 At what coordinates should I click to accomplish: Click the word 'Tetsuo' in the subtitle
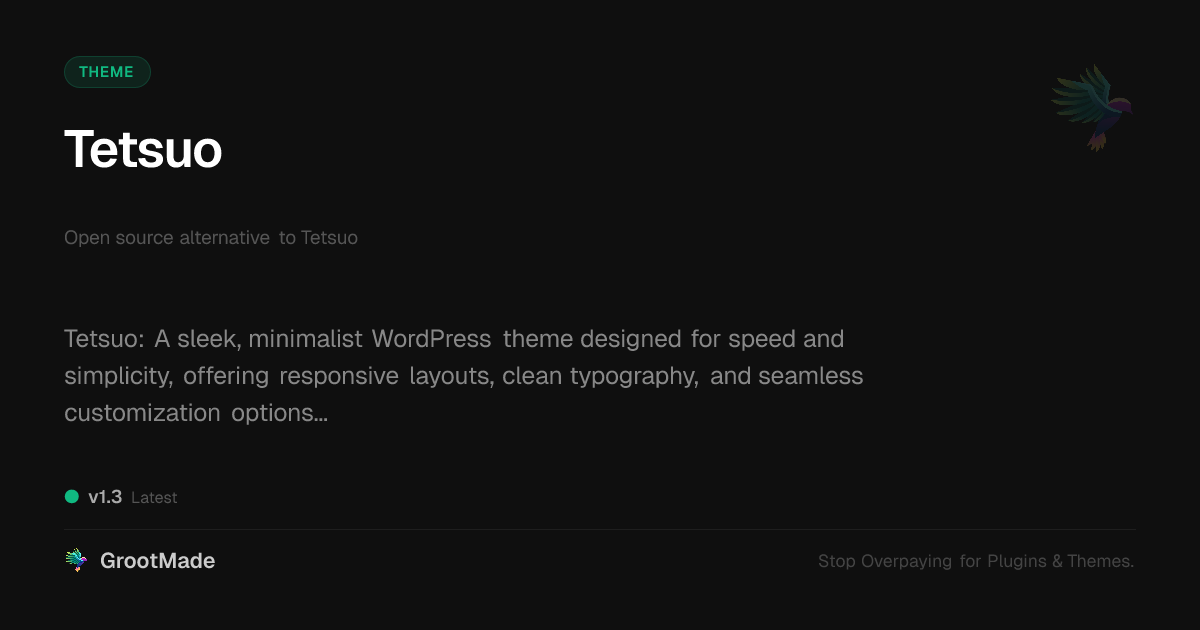pyautogui.click(x=329, y=238)
